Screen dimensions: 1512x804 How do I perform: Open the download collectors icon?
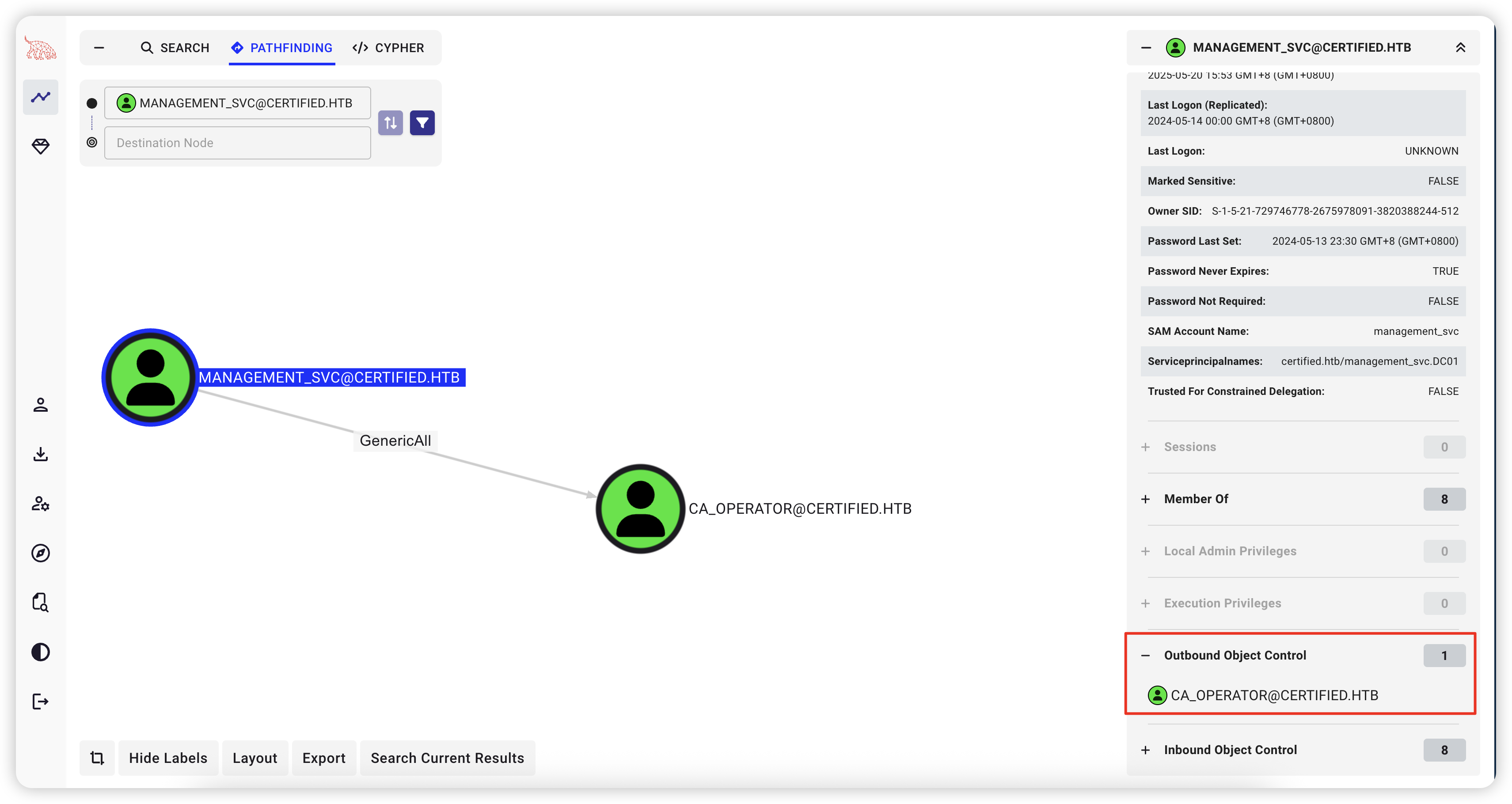click(41, 454)
